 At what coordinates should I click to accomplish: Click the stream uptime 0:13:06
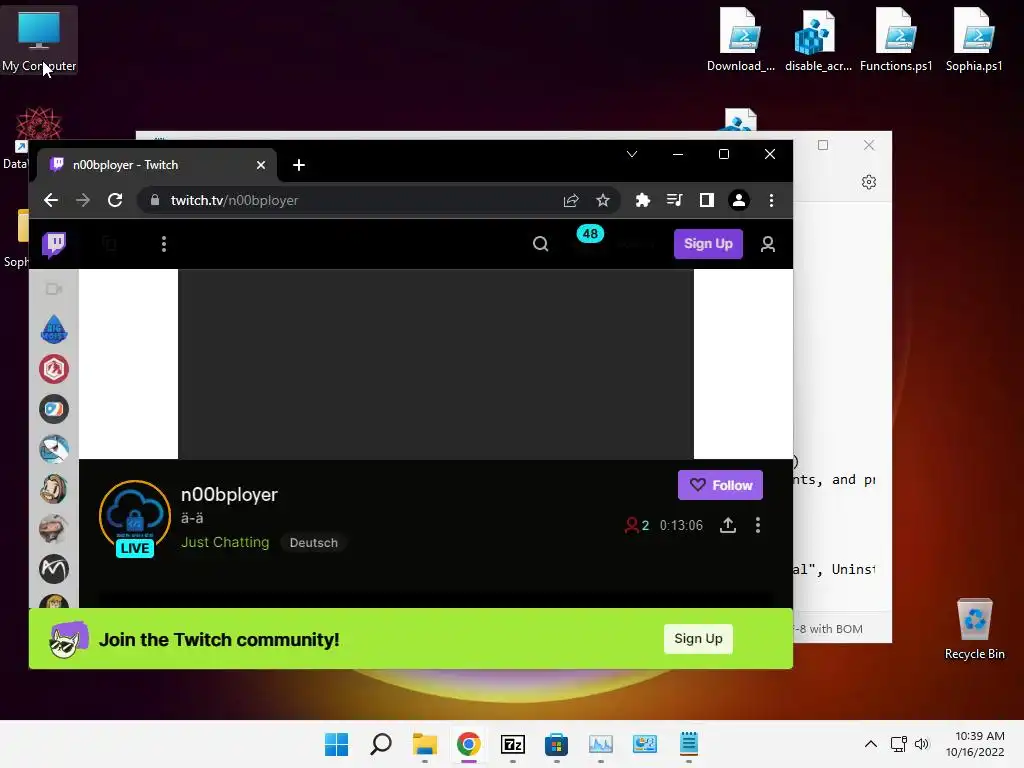681,526
